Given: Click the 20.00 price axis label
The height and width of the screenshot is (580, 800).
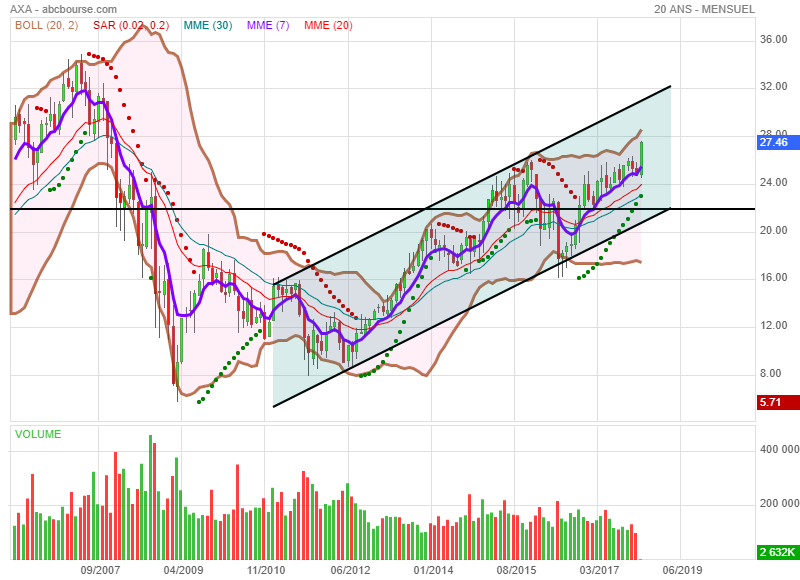Looking at the screenshot, I should 773,231.
